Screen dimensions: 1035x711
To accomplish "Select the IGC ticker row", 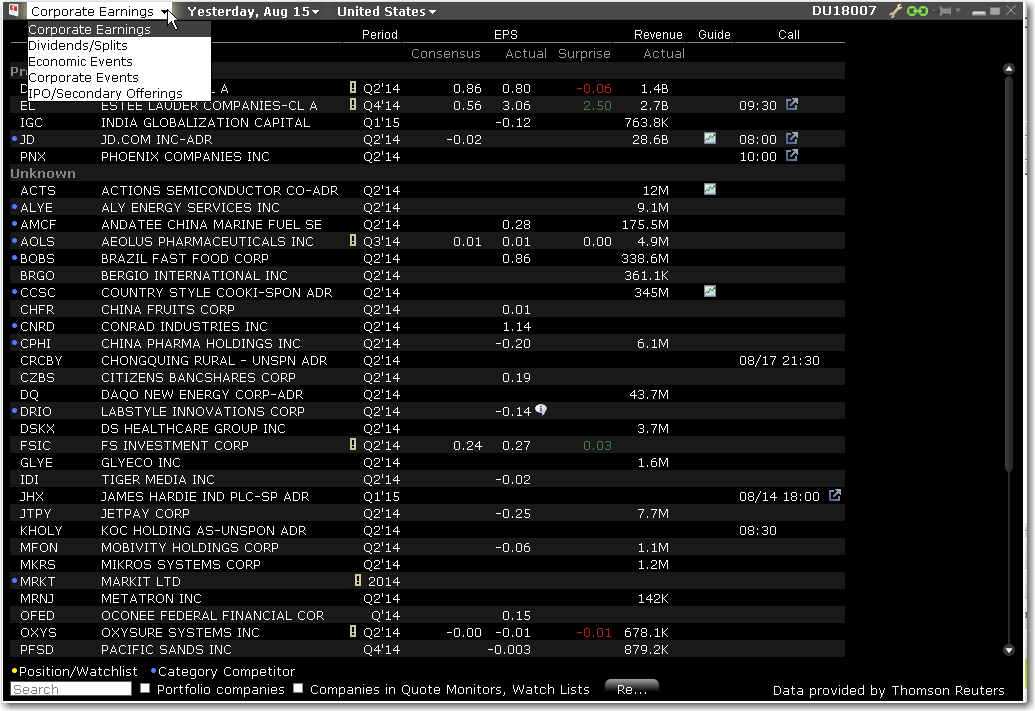I will pyautogui.click(x=427, y=122).
